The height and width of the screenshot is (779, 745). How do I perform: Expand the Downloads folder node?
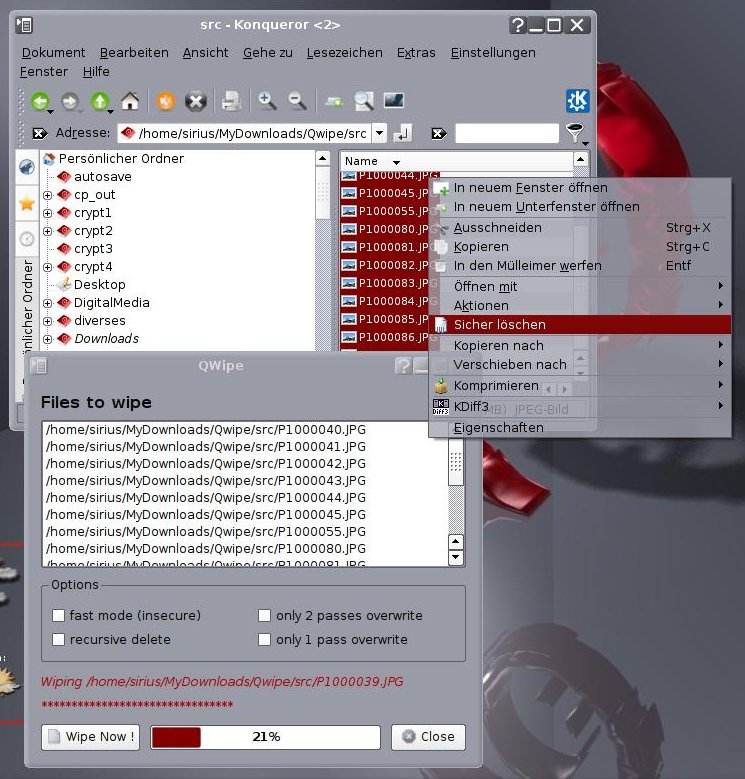click(x=48, y=339)
